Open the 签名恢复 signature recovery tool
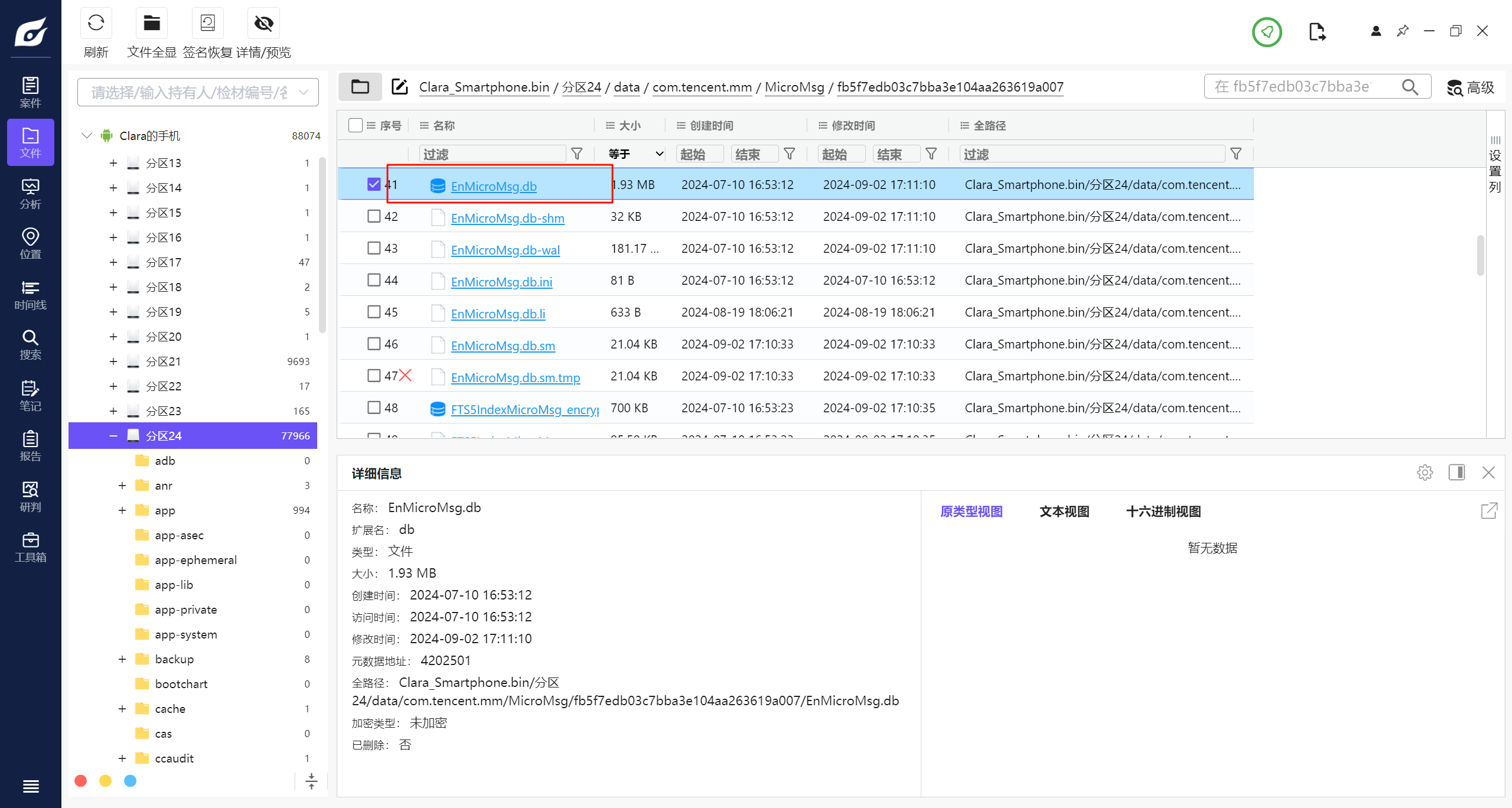This screenshot has height=808, width=1512. tap(207, 24)
